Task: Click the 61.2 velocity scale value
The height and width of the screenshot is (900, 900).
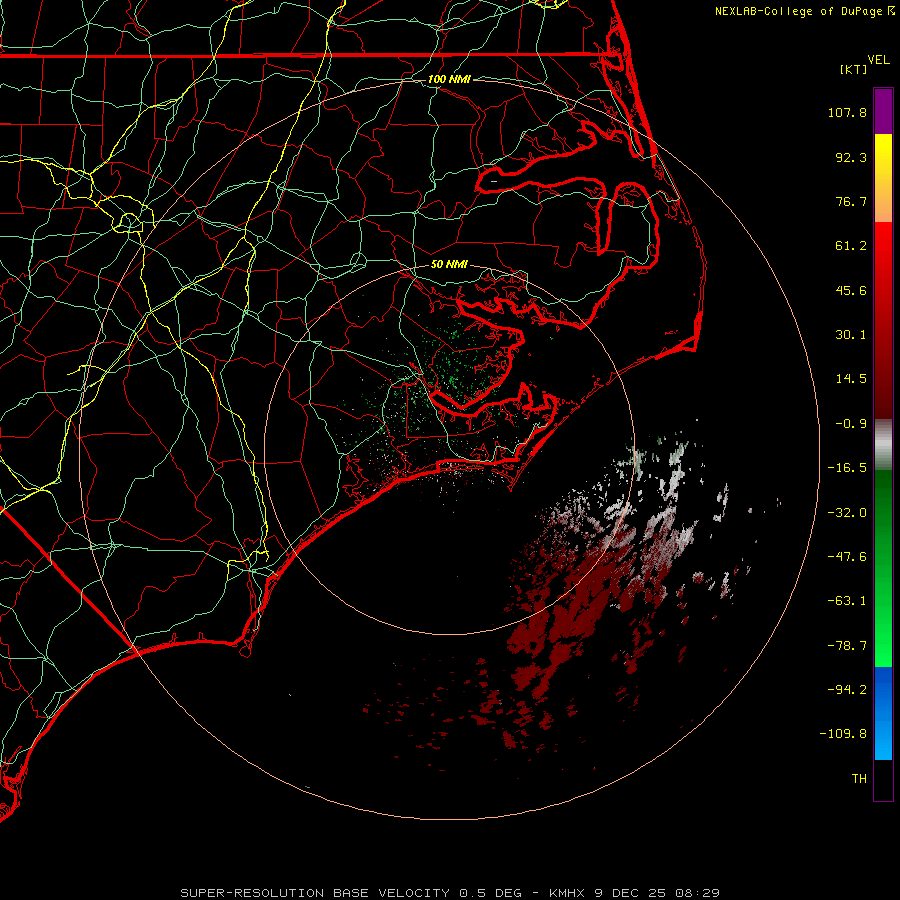Action: (851, 246)
